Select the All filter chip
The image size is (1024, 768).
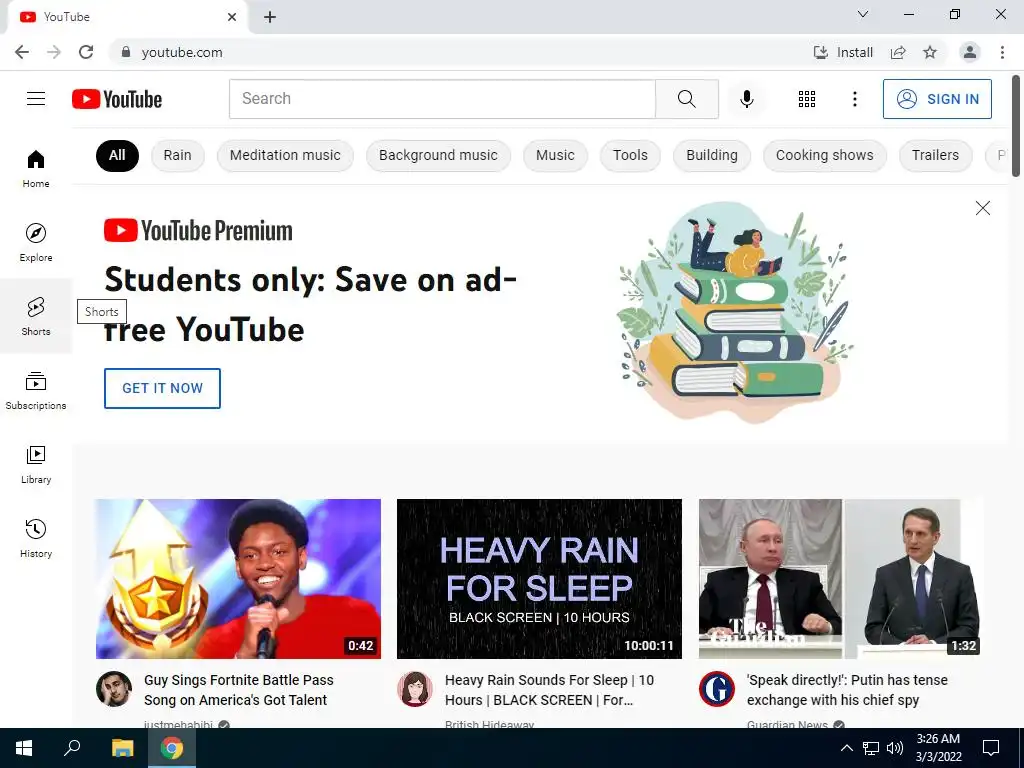coord(117,155)
